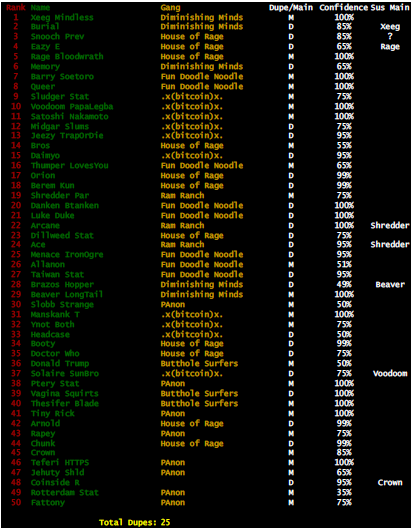Click suspected main Crown on Coinside row
413x530 pixels.
click(x=390, y=483)
